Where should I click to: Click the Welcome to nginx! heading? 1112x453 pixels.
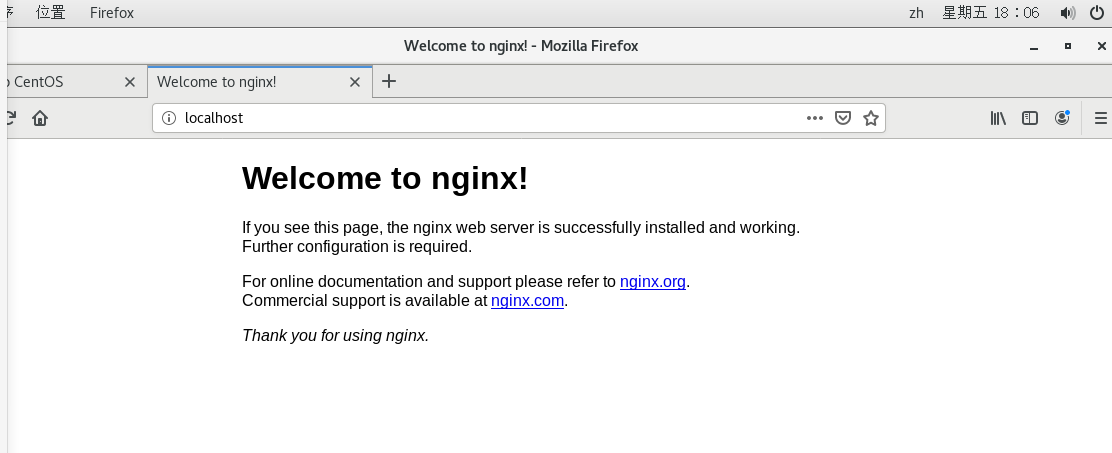(385, 178)
